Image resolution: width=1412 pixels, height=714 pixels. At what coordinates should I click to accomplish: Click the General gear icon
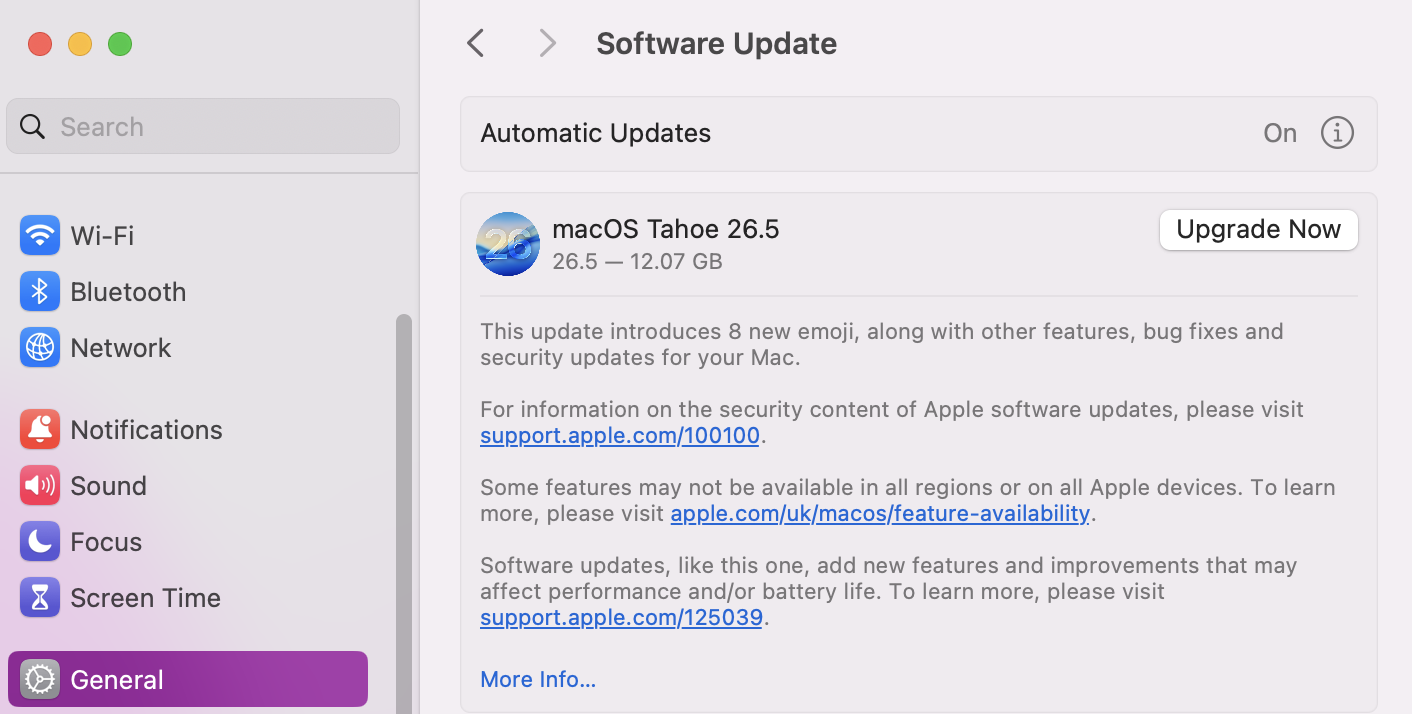(40, 680)
